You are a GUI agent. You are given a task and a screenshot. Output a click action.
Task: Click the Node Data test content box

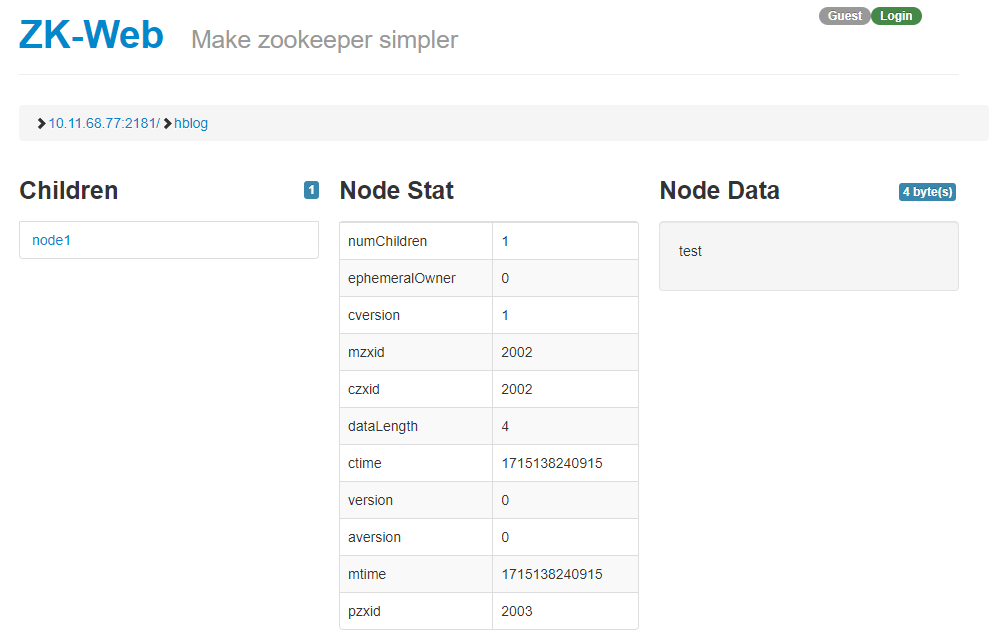coord(808,256)
